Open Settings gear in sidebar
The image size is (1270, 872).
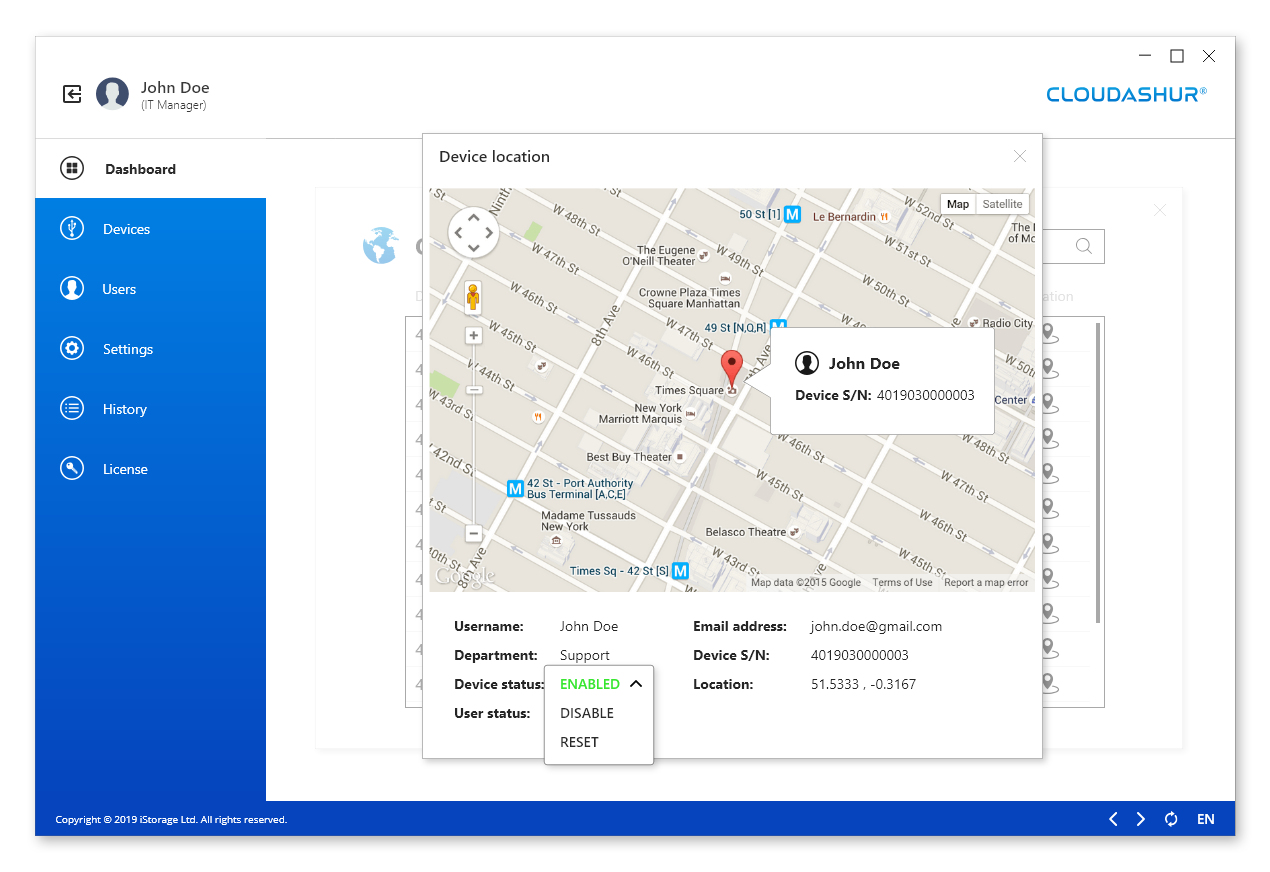[72, 349]
